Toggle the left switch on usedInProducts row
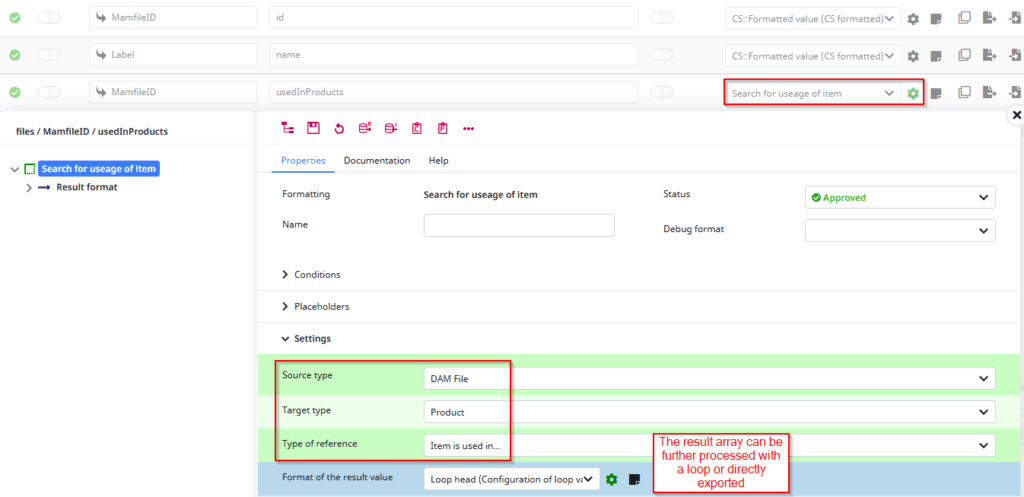The width and height of the screenshot is (1024, 497). (49, 93)
